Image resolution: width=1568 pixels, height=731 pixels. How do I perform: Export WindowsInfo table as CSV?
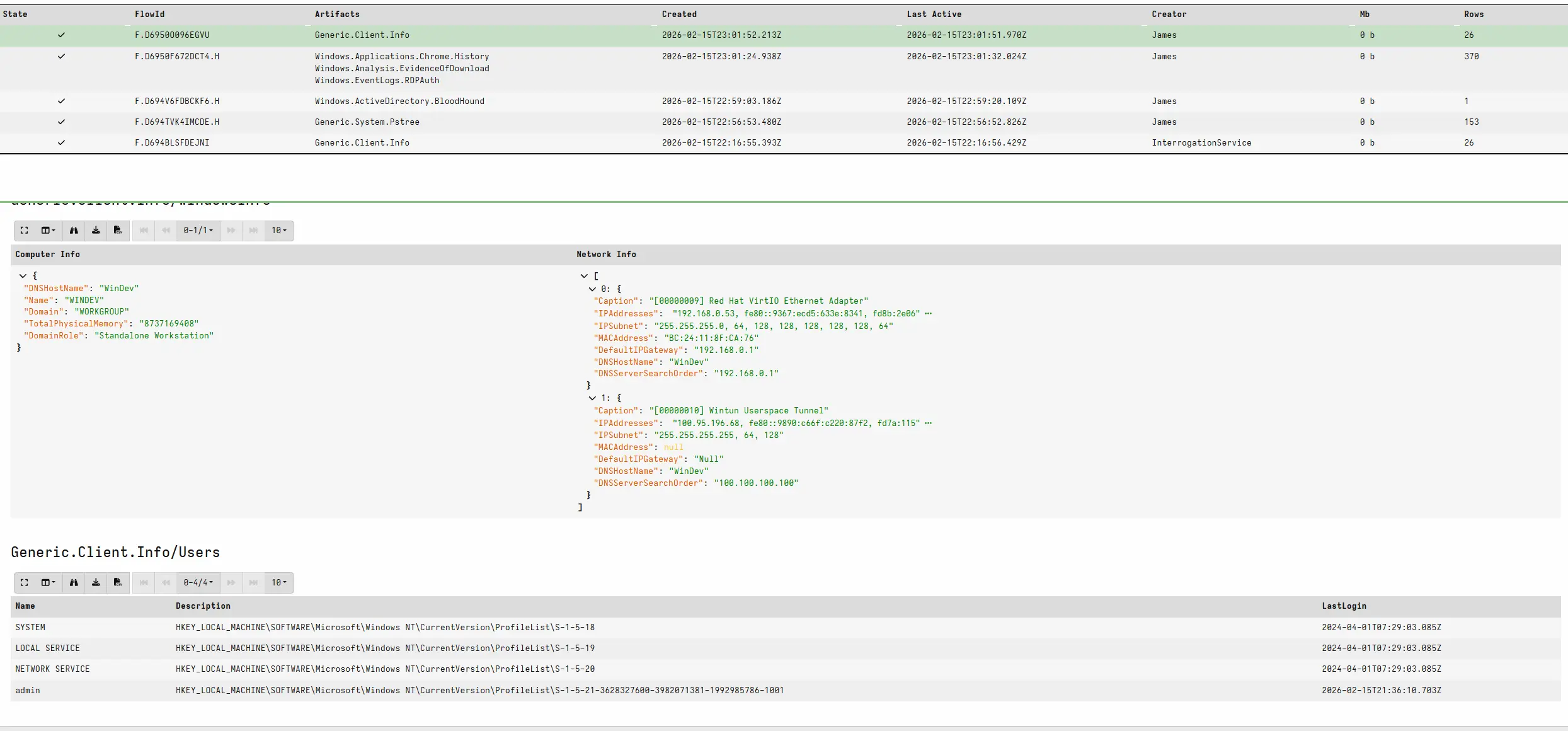[118, 231]
